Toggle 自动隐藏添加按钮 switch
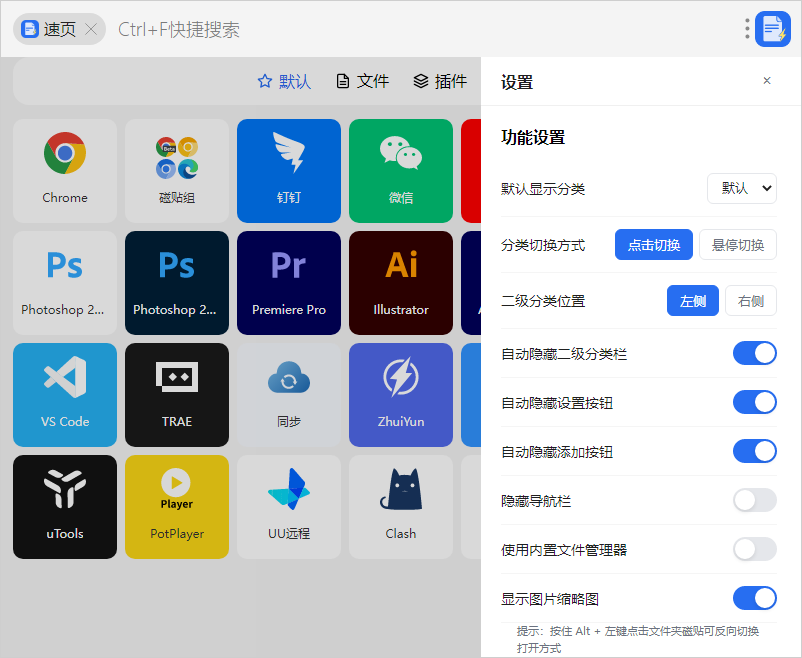802x658 pixels. pyautogui.click(x=754, y=451)
